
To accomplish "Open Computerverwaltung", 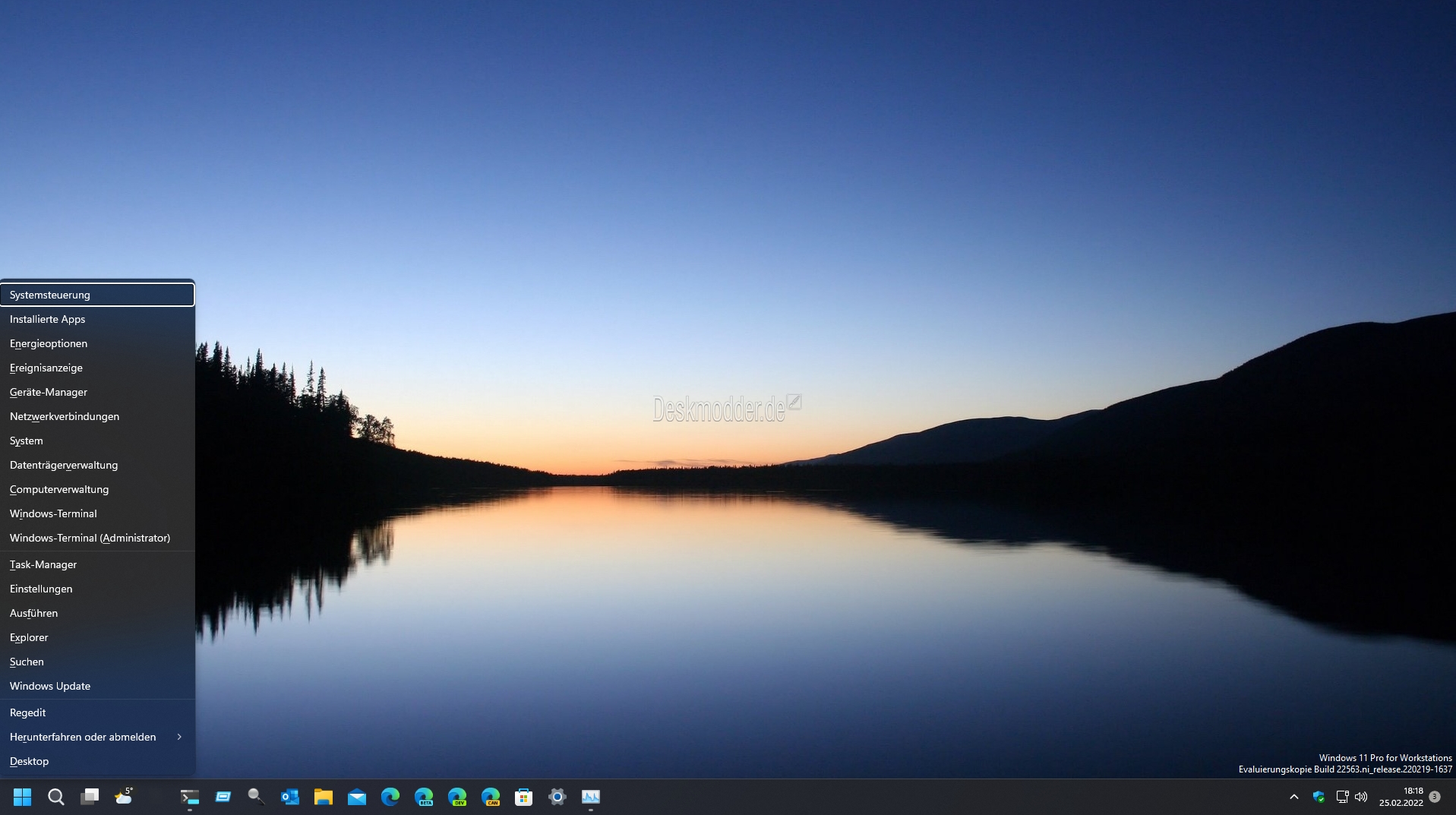I will click(97, 489).
